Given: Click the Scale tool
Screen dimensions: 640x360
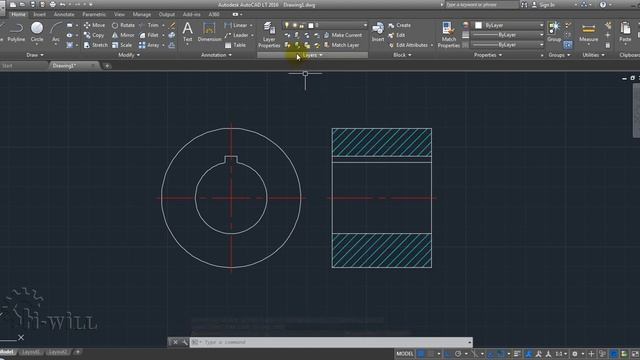Looking at the screenshot, I should (x=122, y=45).
